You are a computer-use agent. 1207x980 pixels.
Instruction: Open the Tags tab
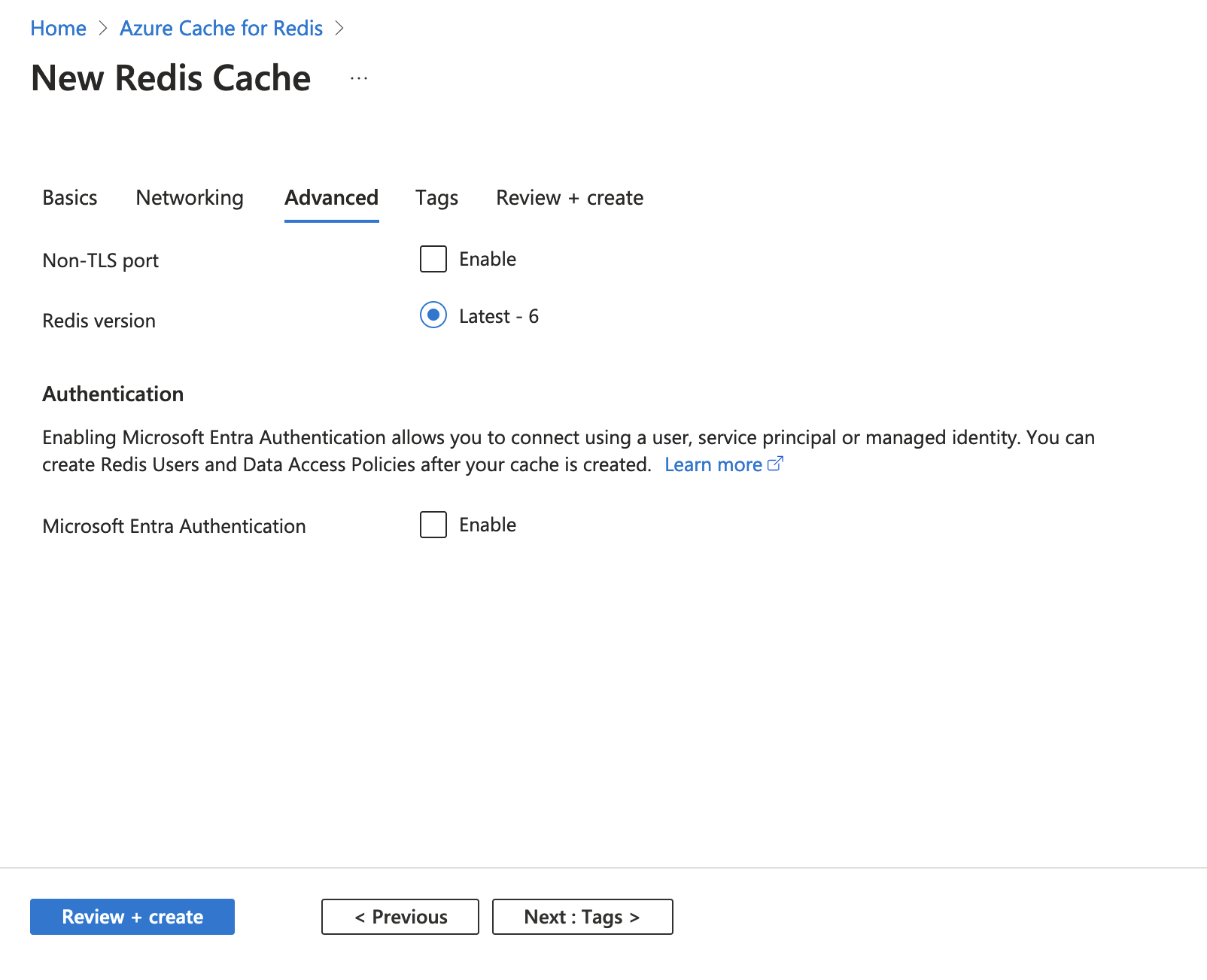[436, 198]
